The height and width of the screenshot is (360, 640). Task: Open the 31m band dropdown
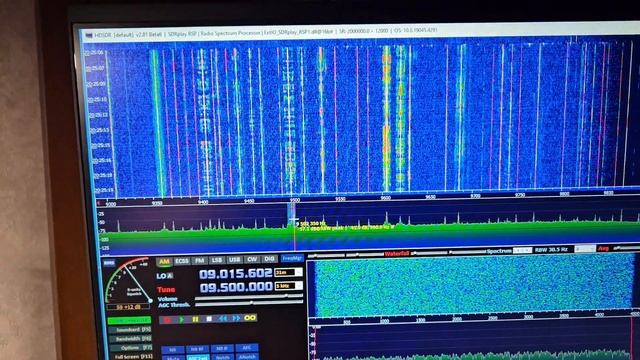click(x=289, y=272)
